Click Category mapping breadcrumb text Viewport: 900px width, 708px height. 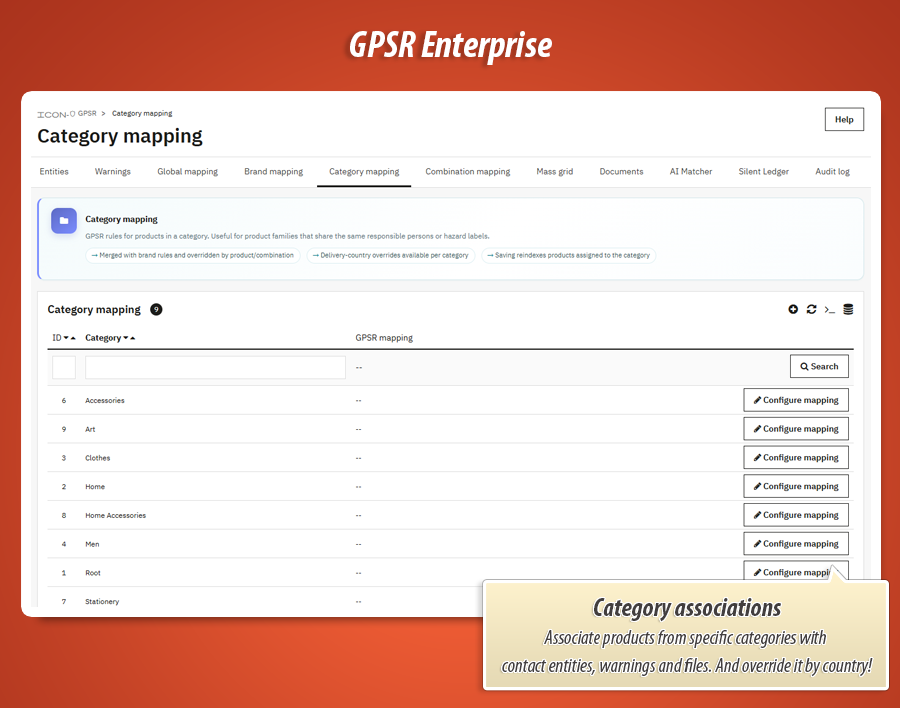click(x=142, y=114)
